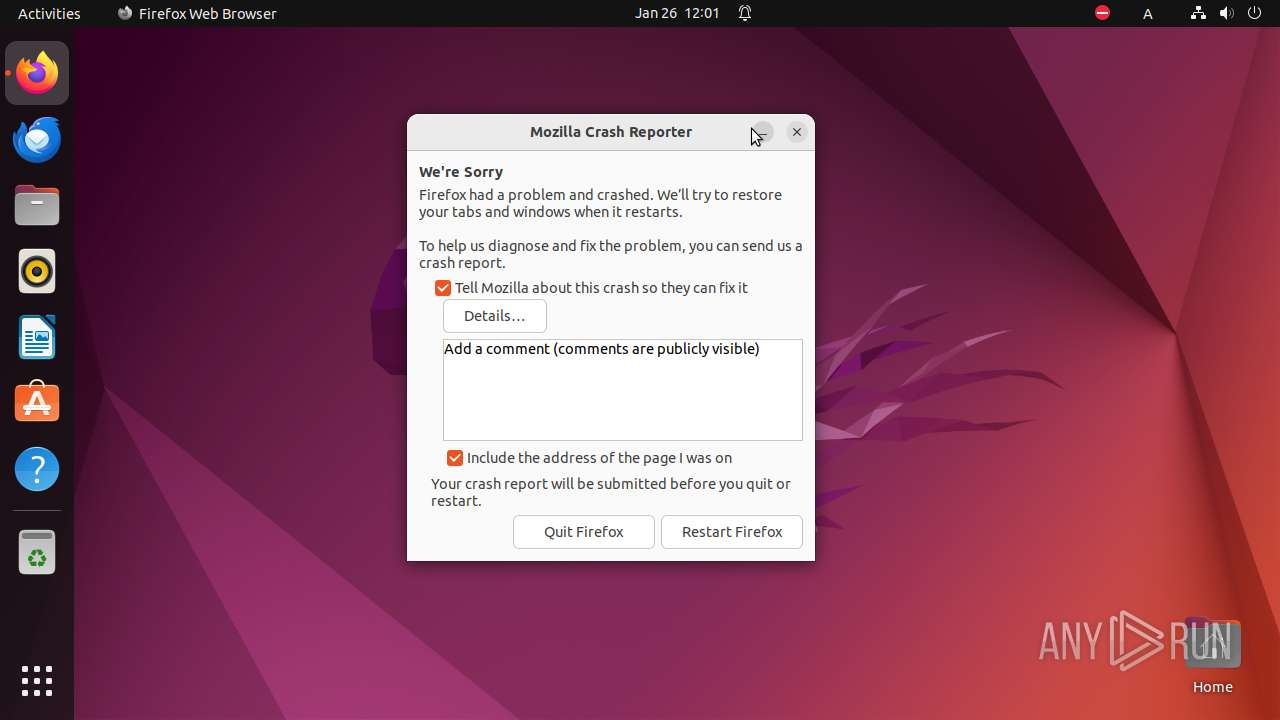Open Firefox from the dock

tap(37, 73)
